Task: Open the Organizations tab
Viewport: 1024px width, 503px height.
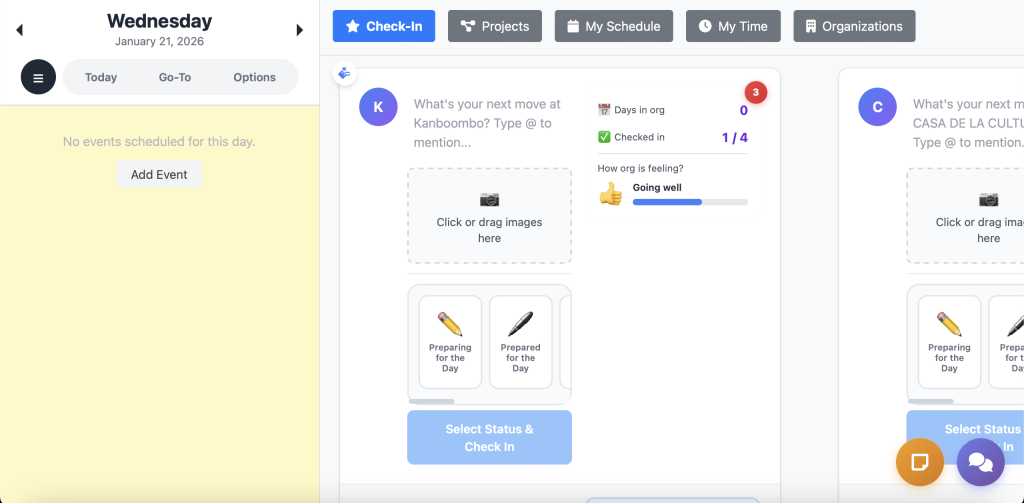Action: point(853,26)
